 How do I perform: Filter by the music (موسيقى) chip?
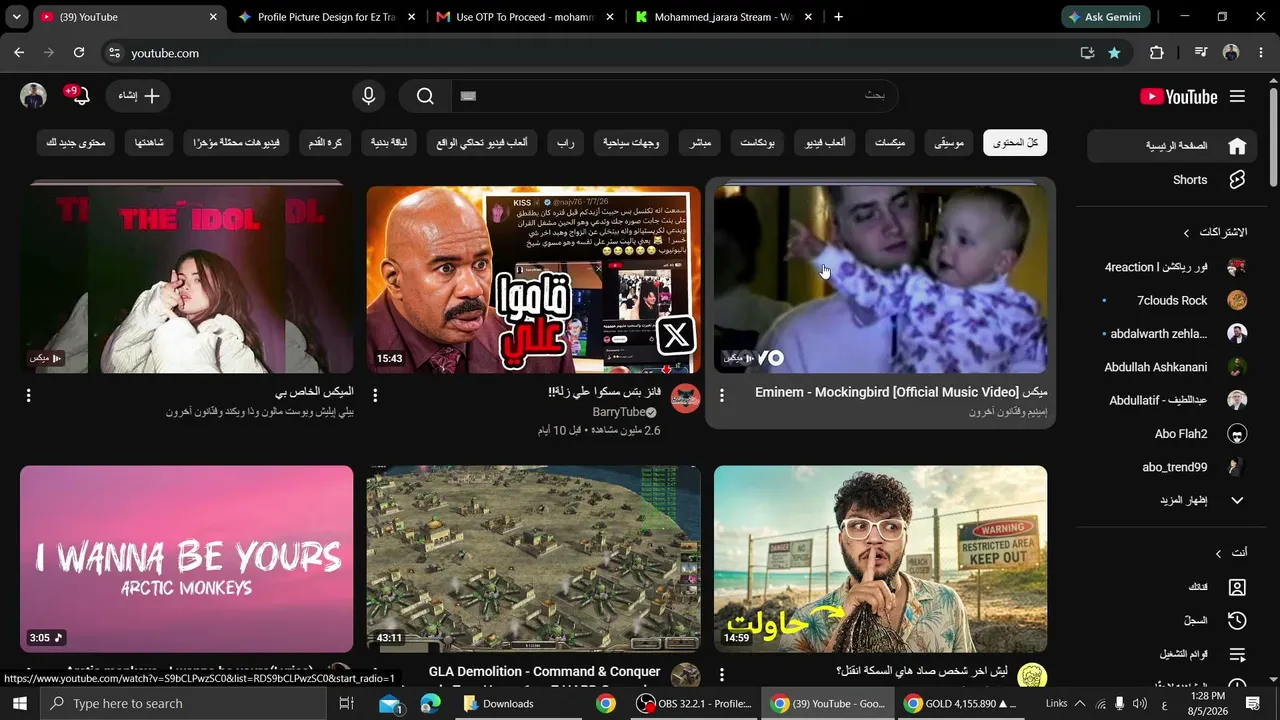pos(949,143)
